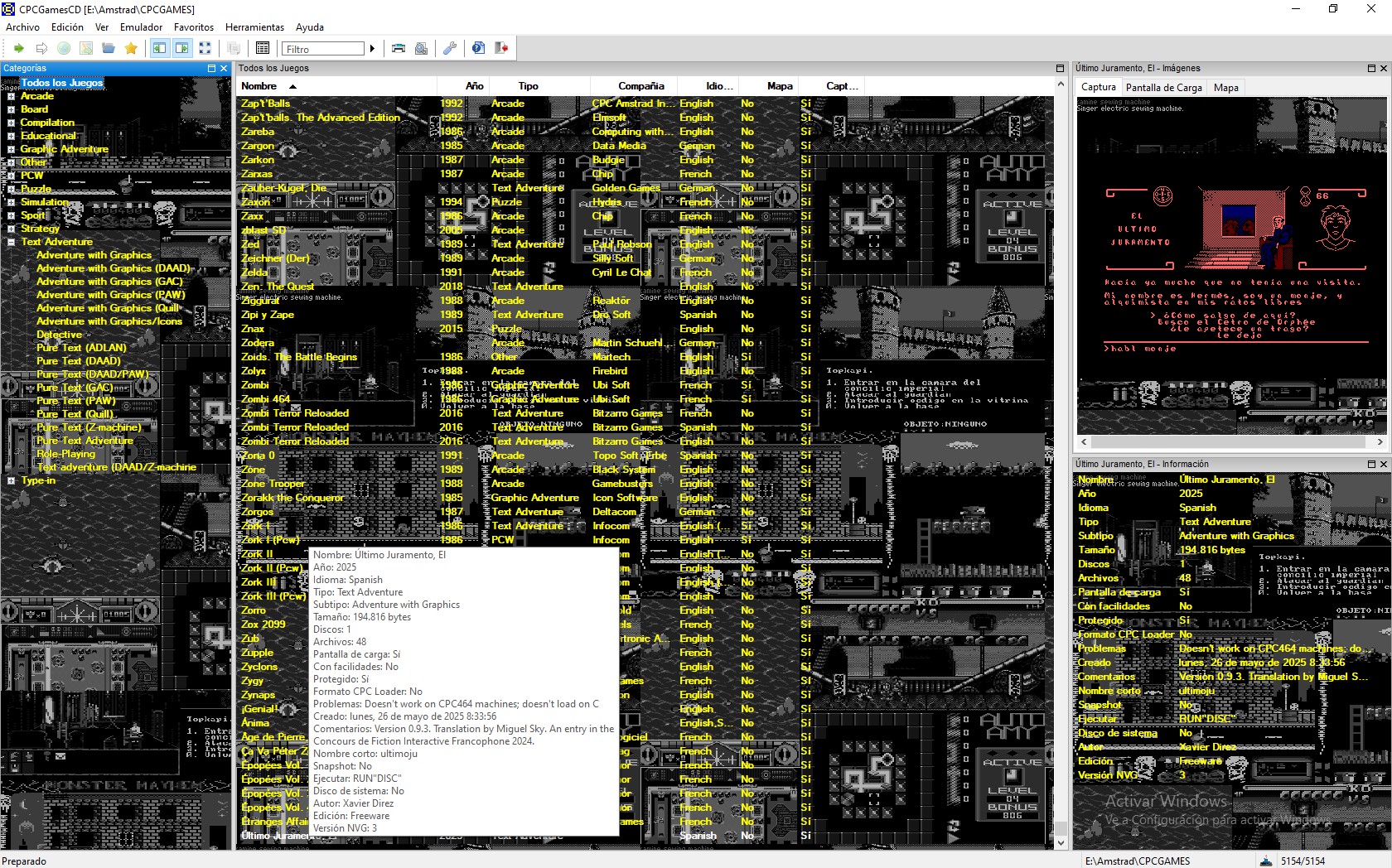Sort by the Año column header
Image resolution: width=1392 pixels, height=868 pixels.
[463, 86]
